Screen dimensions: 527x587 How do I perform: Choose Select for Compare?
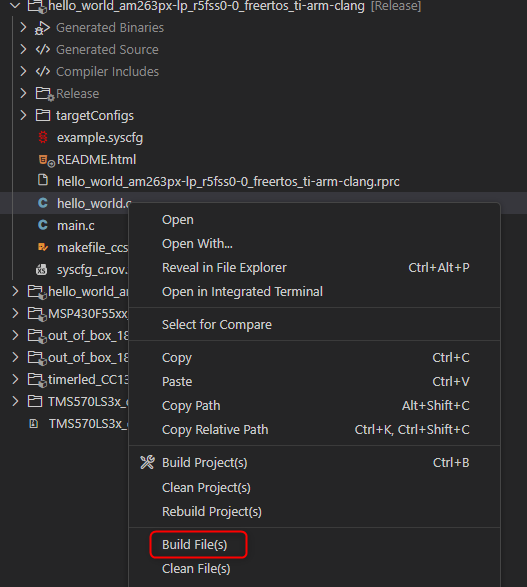tap(314, 325)
